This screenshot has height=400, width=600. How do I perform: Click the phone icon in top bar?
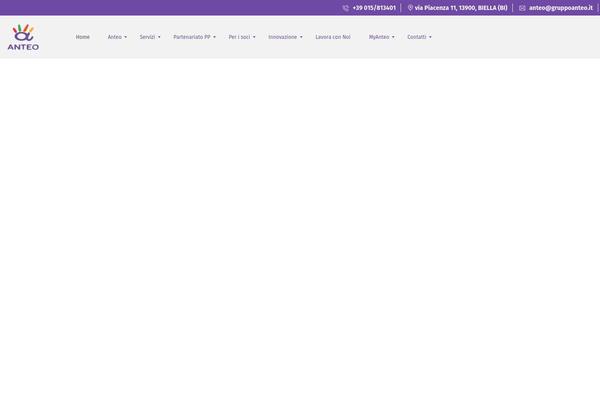click(346, 8)
